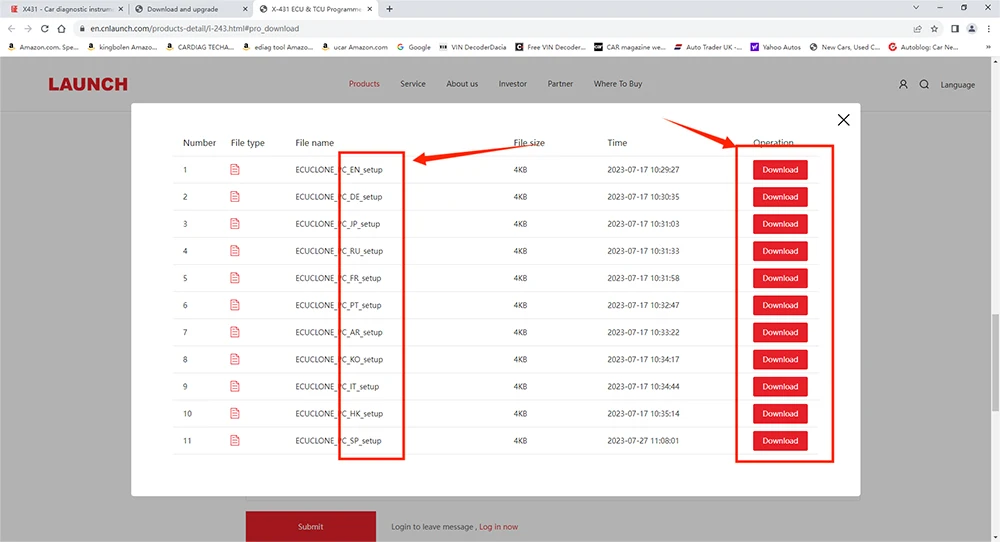This screenshot has width=1000, height=542.
Task: Click the file icon in row 2
Action: pos(235,197)
